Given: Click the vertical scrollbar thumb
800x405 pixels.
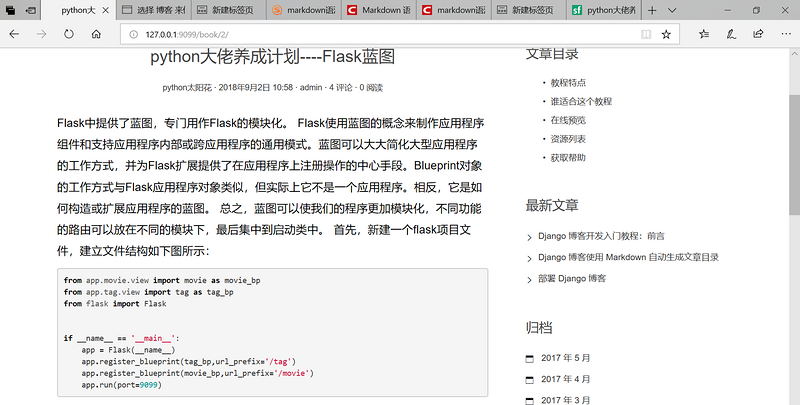Looking at the screenshot, I should 794,155.
